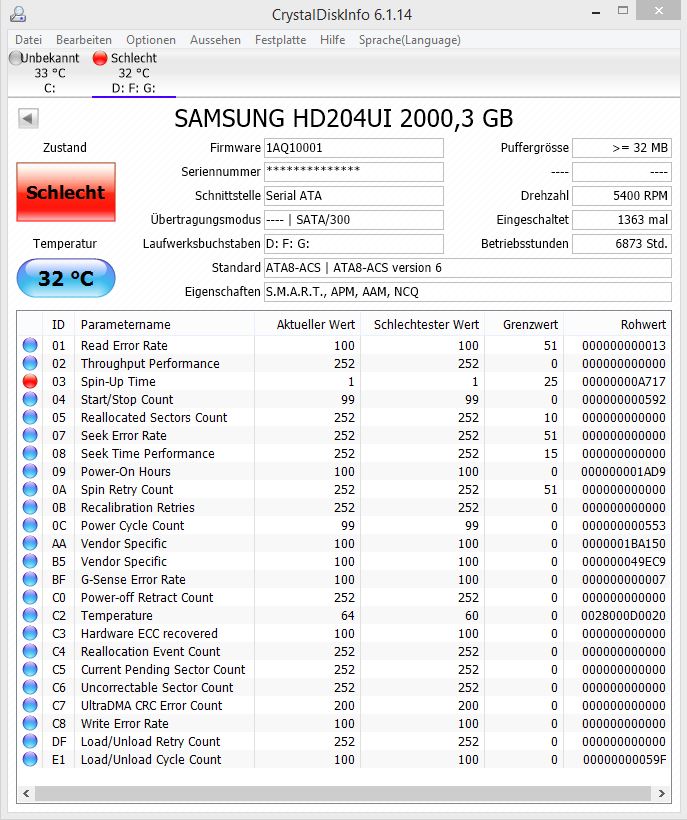687x820 pixels.
Task: Click the blue status icon for Uncorrectable Sector Count
Action: click(x=30, y=688)
